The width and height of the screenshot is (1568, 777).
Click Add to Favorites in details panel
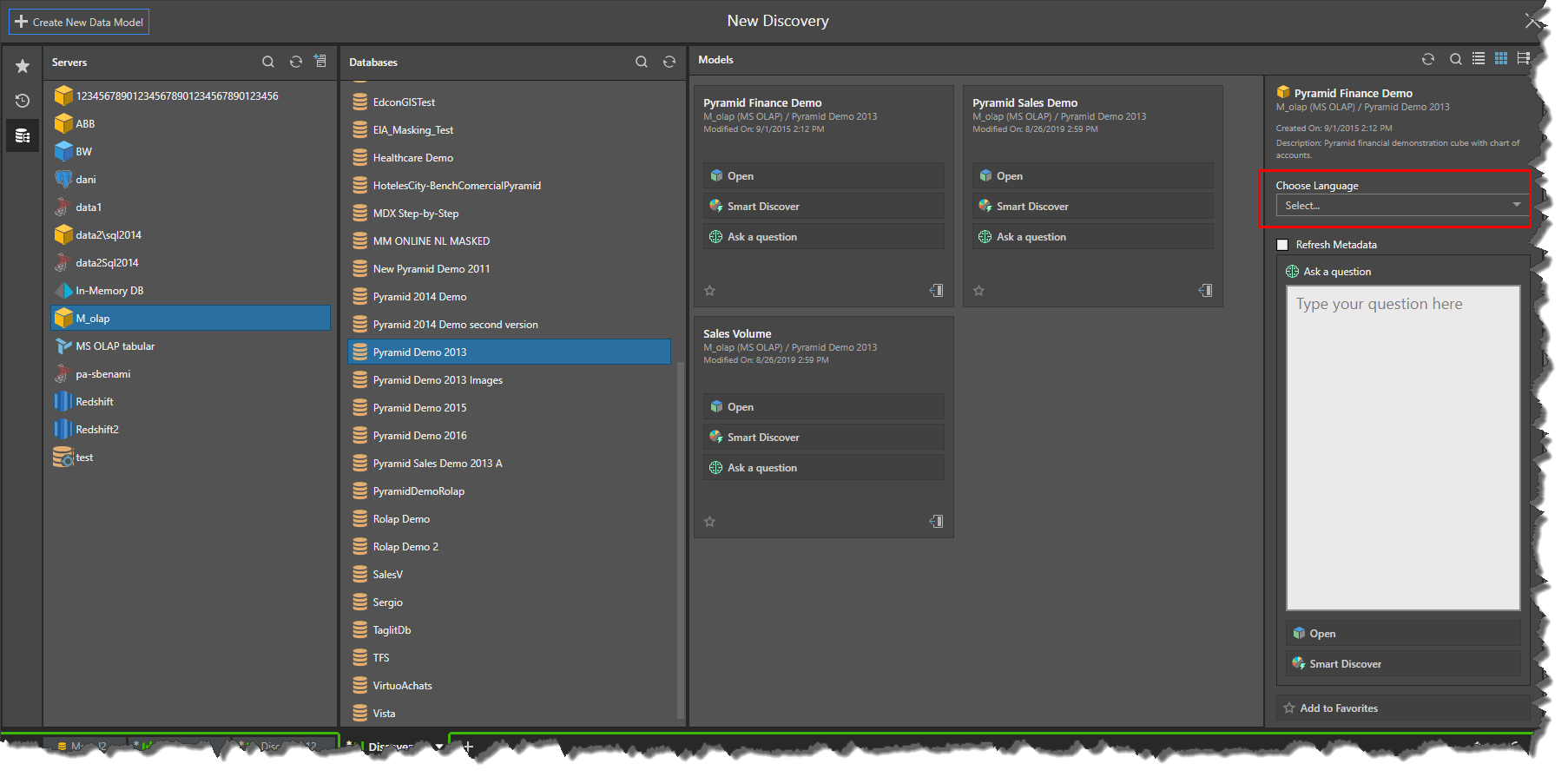pyautogui.click(x=1338, y=708)
